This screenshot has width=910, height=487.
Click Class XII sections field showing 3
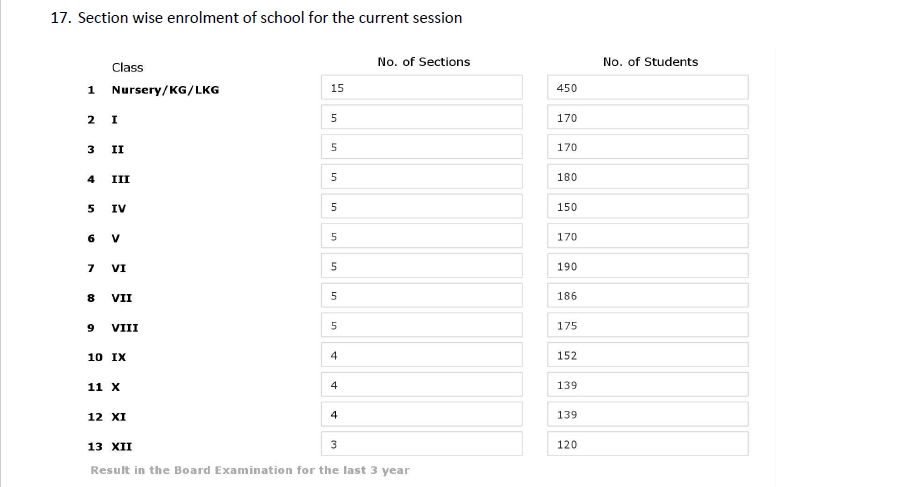tap(422, 444)
